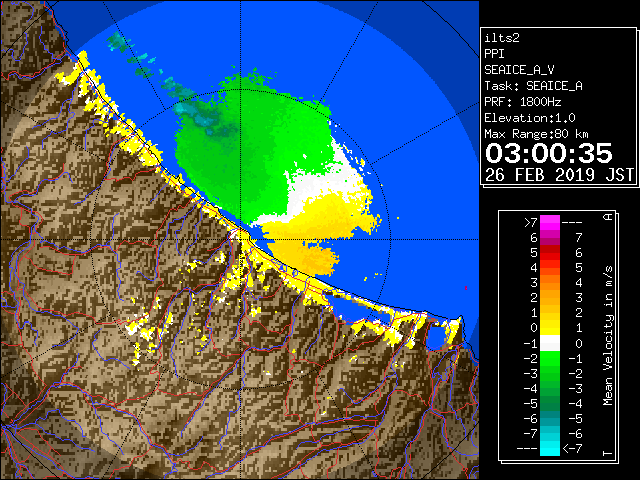Click the Mean Velocity in m/s legend title

coord(608,336)
